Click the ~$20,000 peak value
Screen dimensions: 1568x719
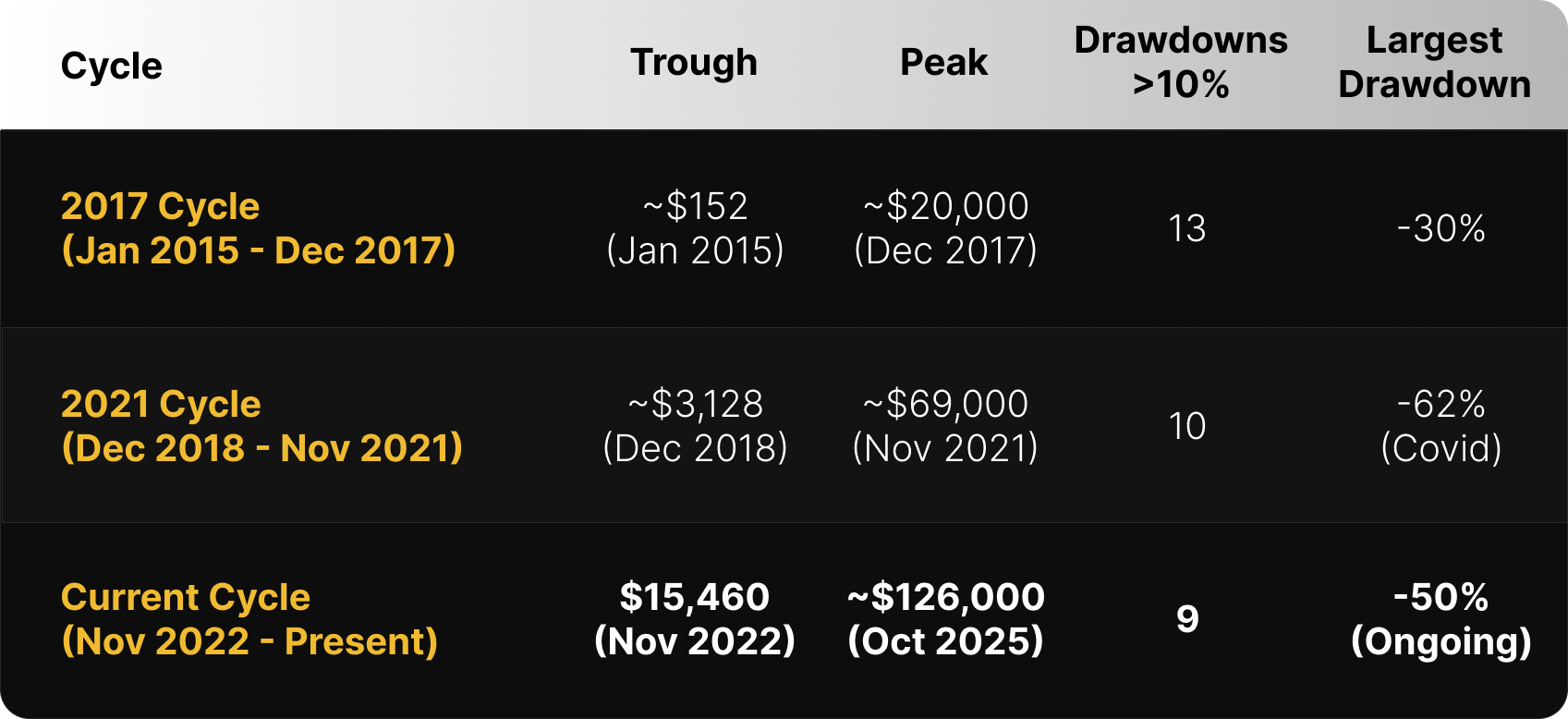(945, 228)
